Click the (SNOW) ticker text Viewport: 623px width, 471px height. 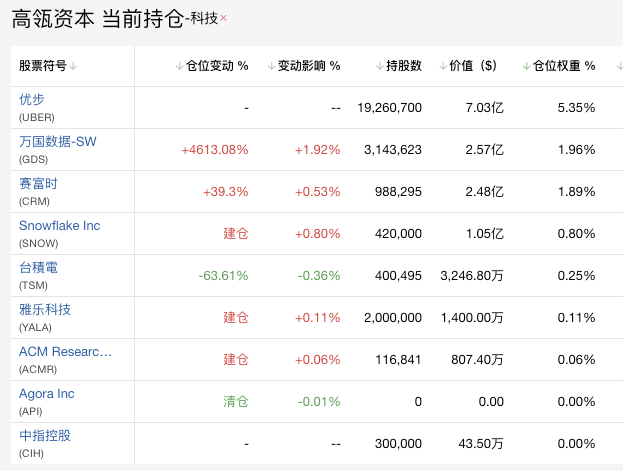39,244
